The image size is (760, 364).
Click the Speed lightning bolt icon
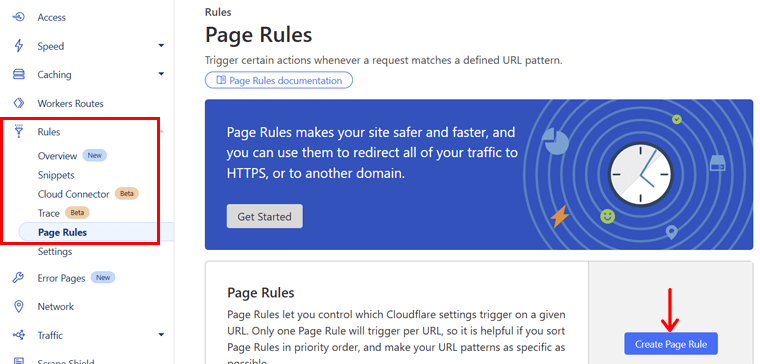coord(19,46)
